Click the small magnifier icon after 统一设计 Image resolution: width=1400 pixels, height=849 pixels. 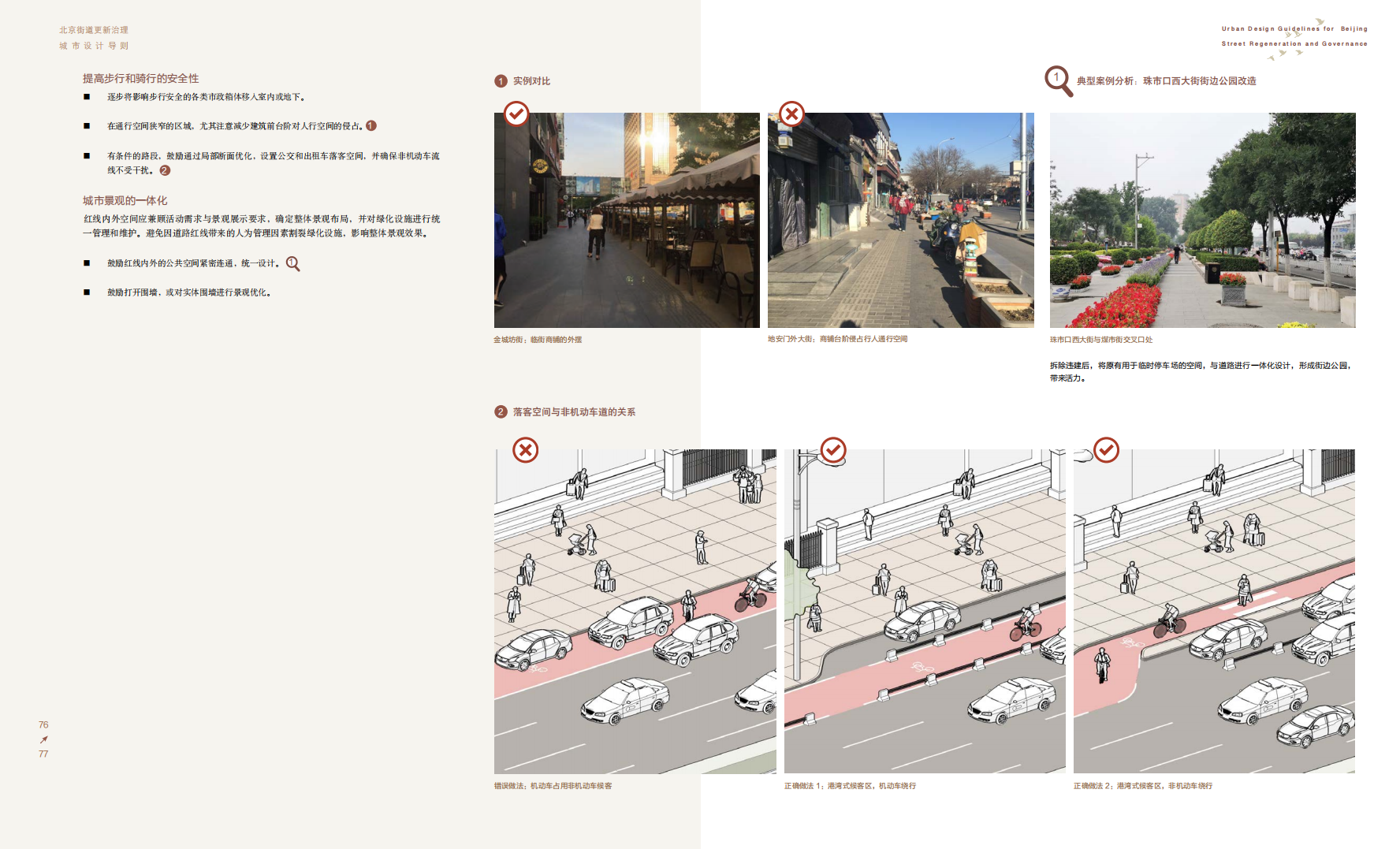tap(292, 264)
